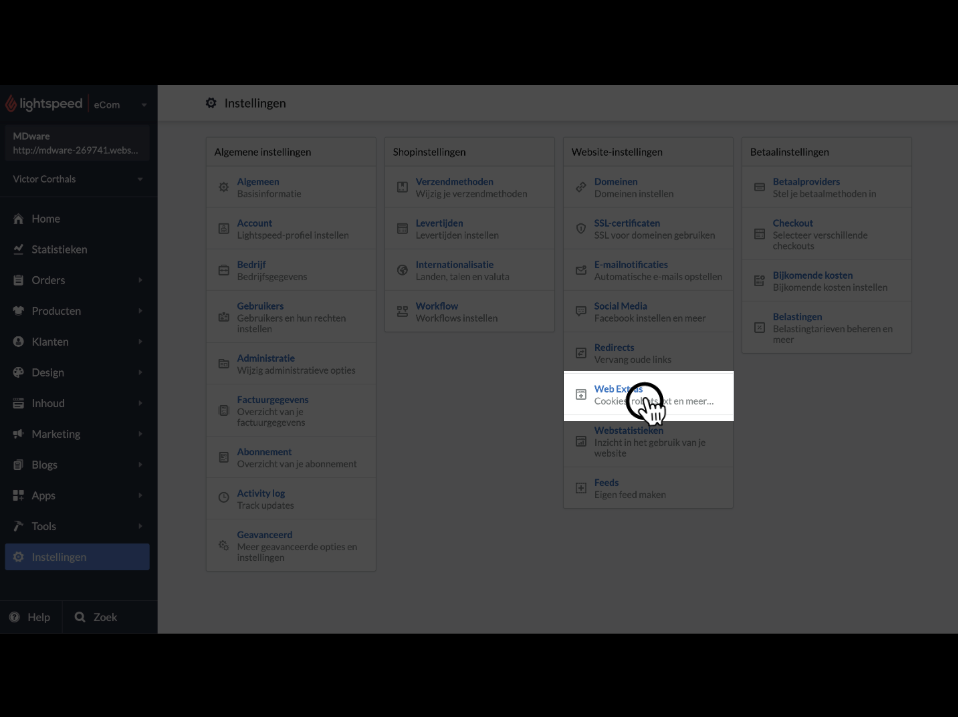
Task: Open Levertijden delivery times
Action: coord(439,223)
